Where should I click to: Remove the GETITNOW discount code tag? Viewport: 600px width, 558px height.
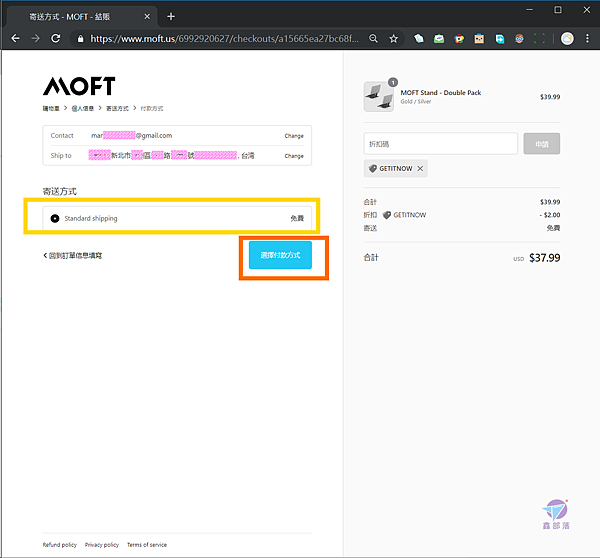(420, 168)
